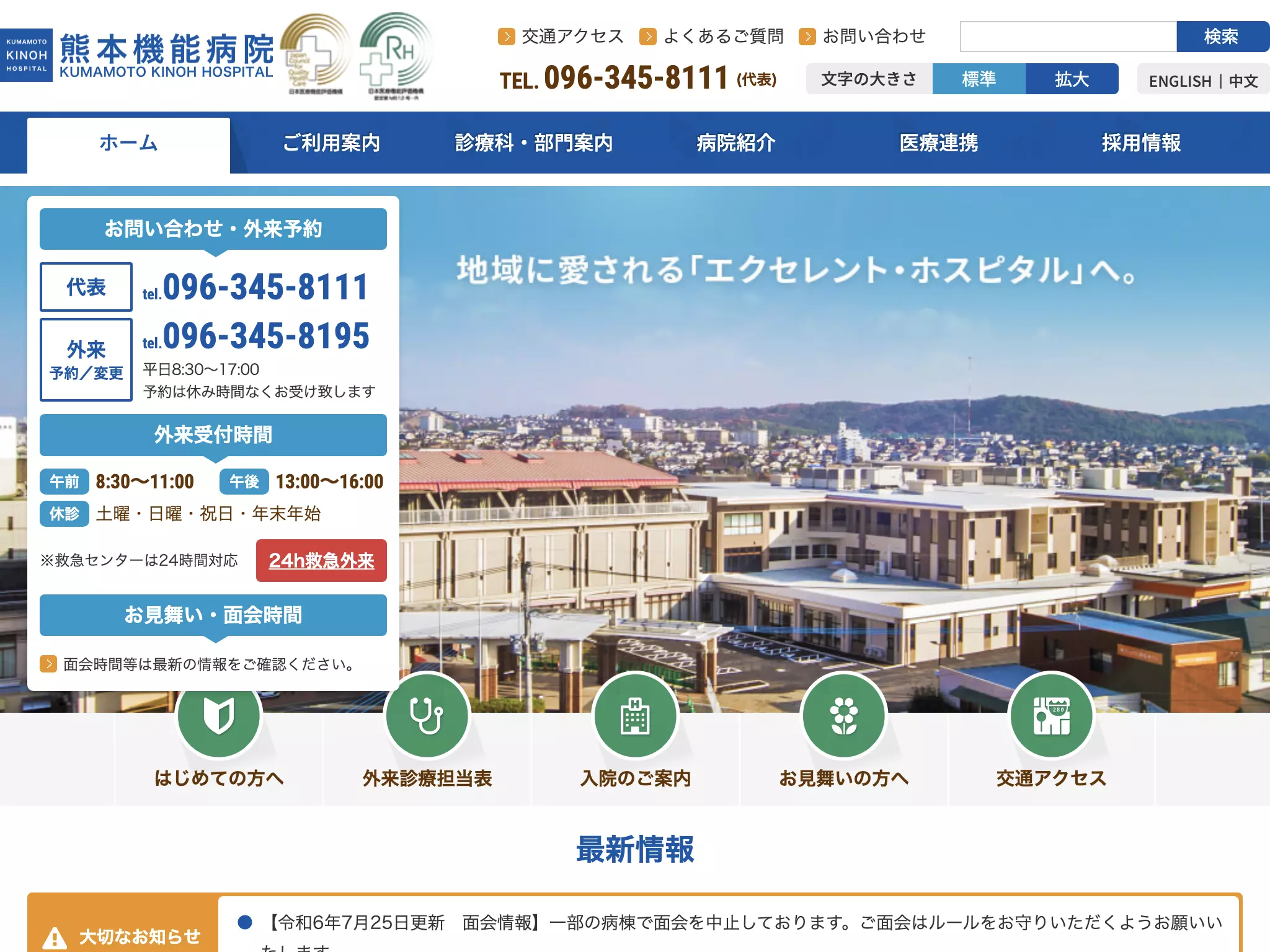1270x952 pixels.
Task: Open the stethoscope icon for 外来診療担当表
Action: (x=427, y=715)
